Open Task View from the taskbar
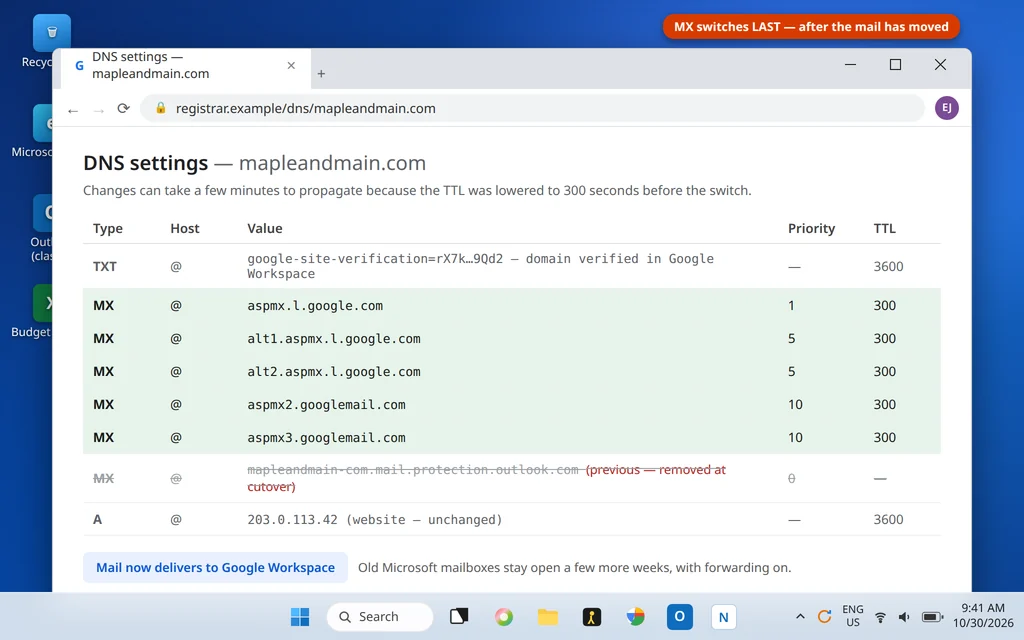Screen dimensions: 1024x640 [459, 616]
